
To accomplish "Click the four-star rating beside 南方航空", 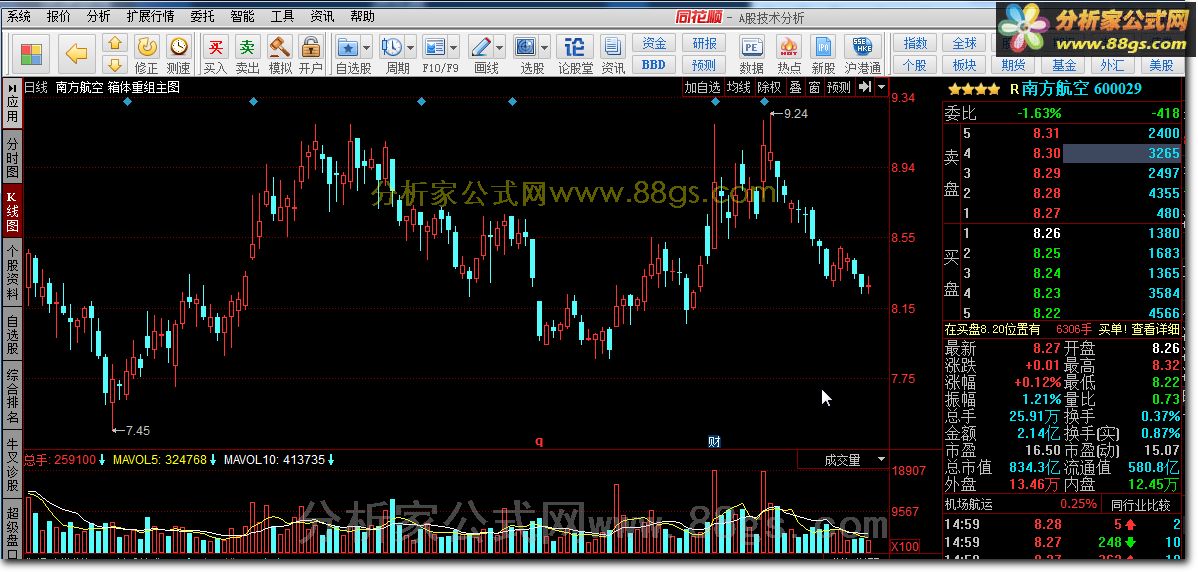I will tap(973, 89).
